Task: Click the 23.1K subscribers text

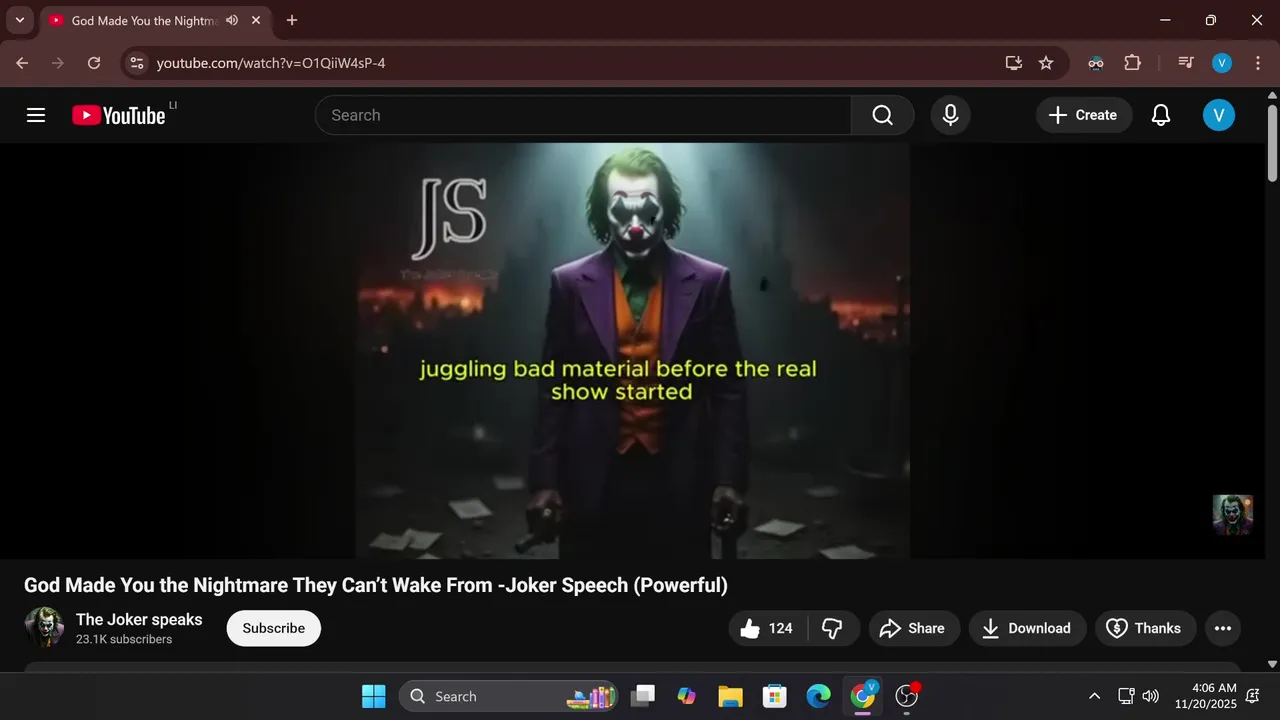Action: pos(124,639)
